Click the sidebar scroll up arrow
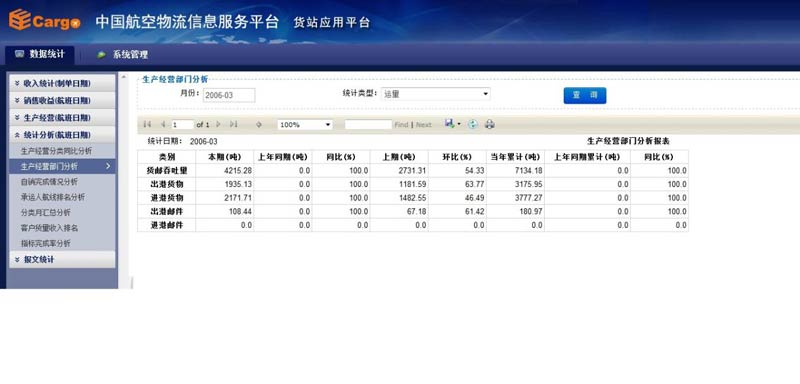800x384 pixels. point(123,77)
